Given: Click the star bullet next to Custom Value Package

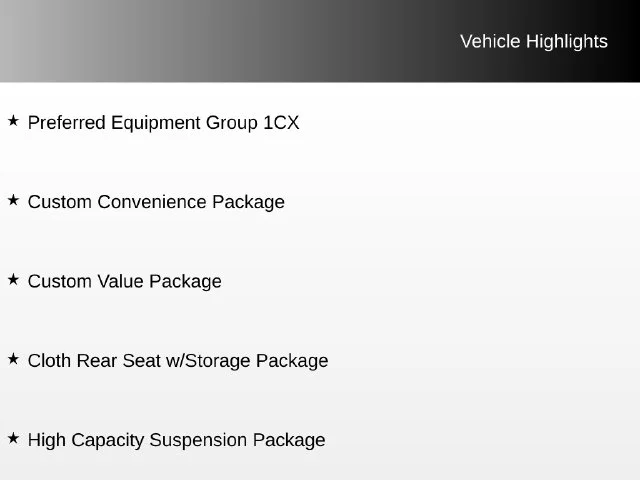Looking at the screenshot, I should tap(13, 280).
